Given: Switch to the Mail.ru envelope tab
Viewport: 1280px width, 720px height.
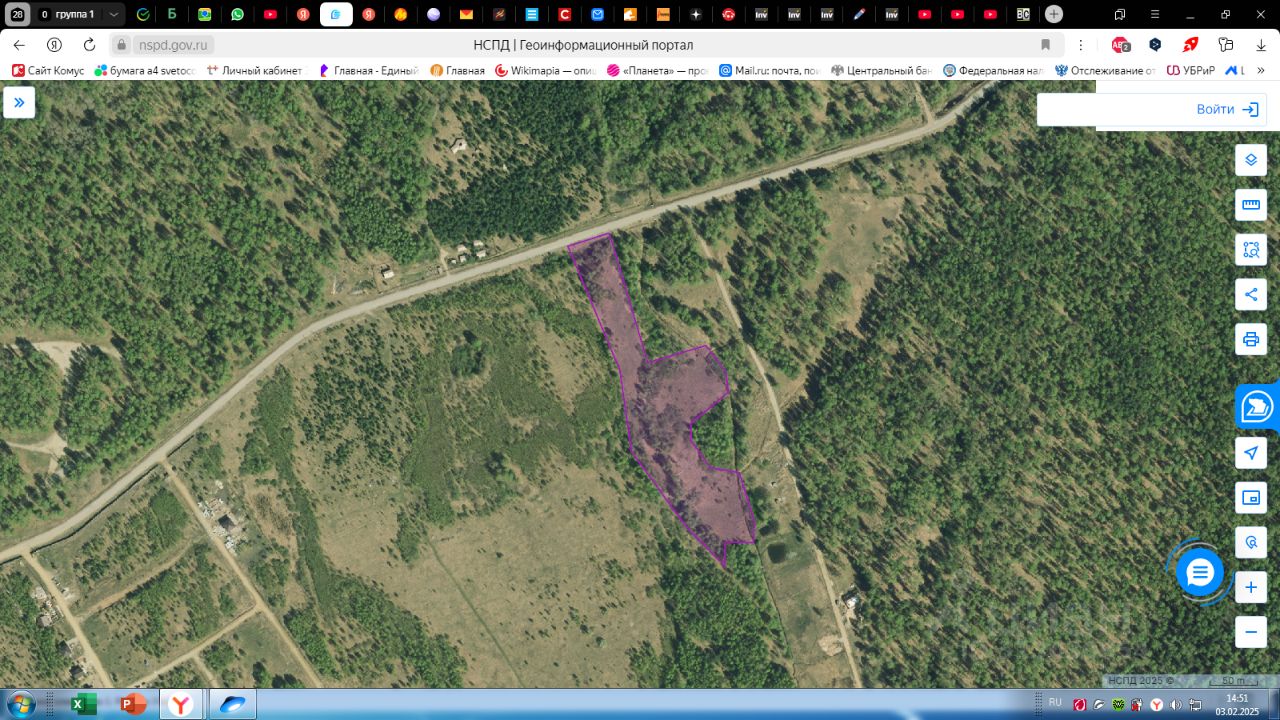Looking at the screenshot, I should tap(598, 15).
